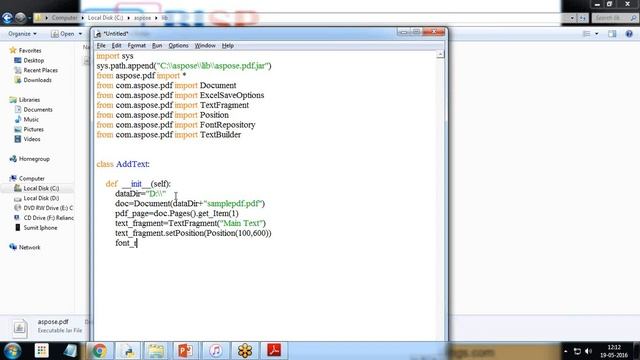This screenshot has width=640, height=360.
Task: Show hidden system tray icons
Action: tap(565, 351)
